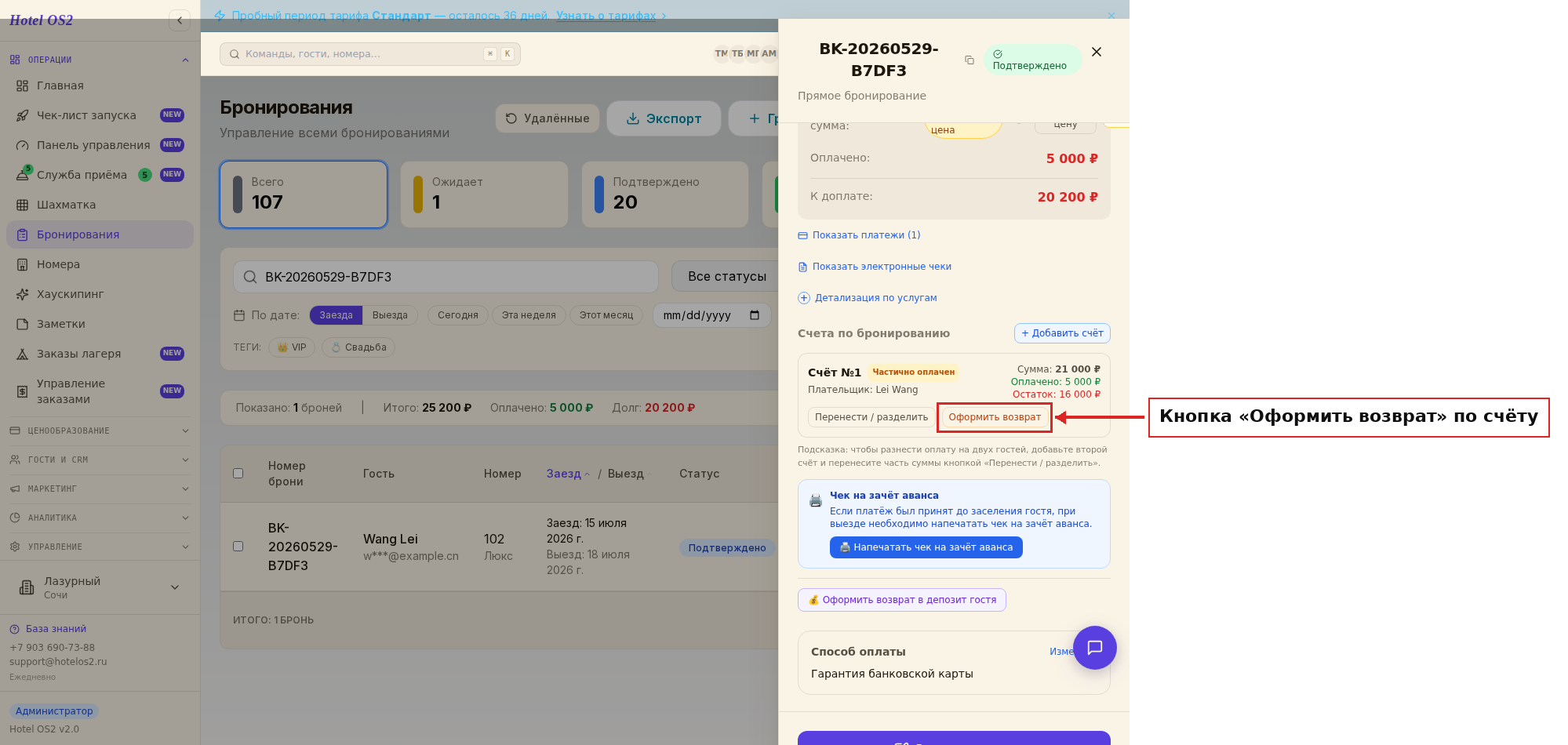Copy the booking number BK-20260529-B7DF3
The height and width of the screenshot is (745, 1568).
coord(970,60)
